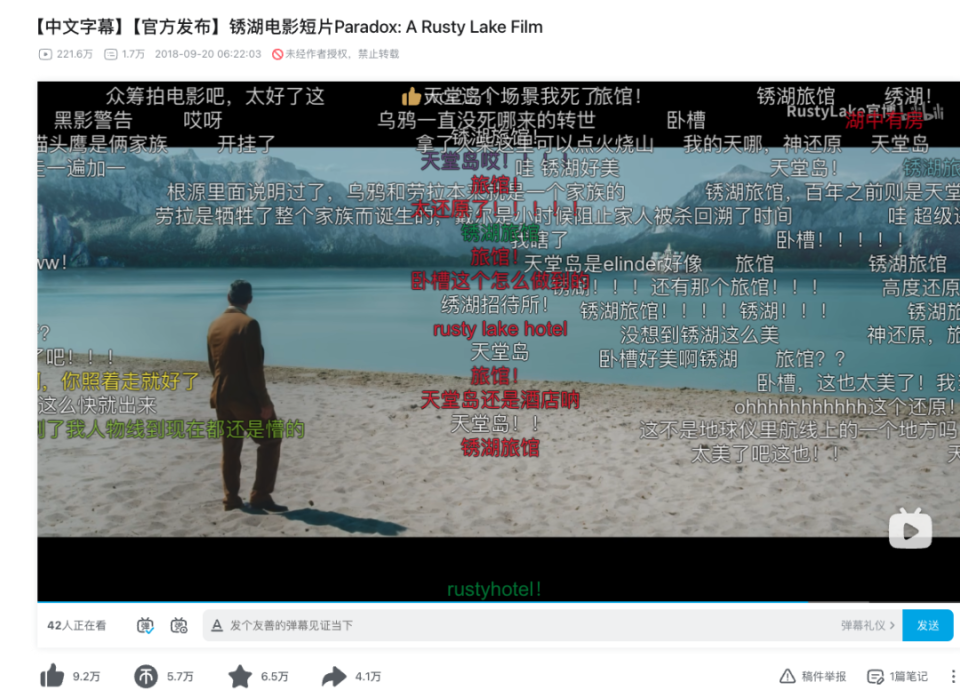Report the video via 稿件举报
Image resolution: width=960 pixels, height=698 pixels.
[812, 676]
